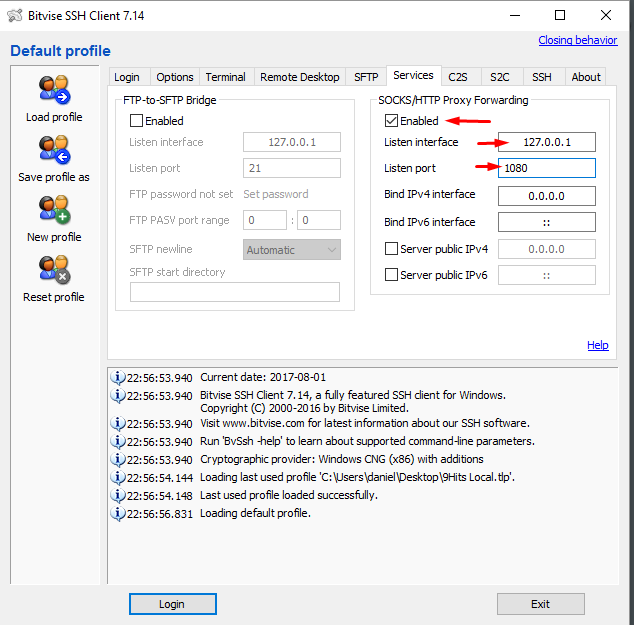Open the Options tab
The image size is (634, 625).
click(x=175, y=77)
